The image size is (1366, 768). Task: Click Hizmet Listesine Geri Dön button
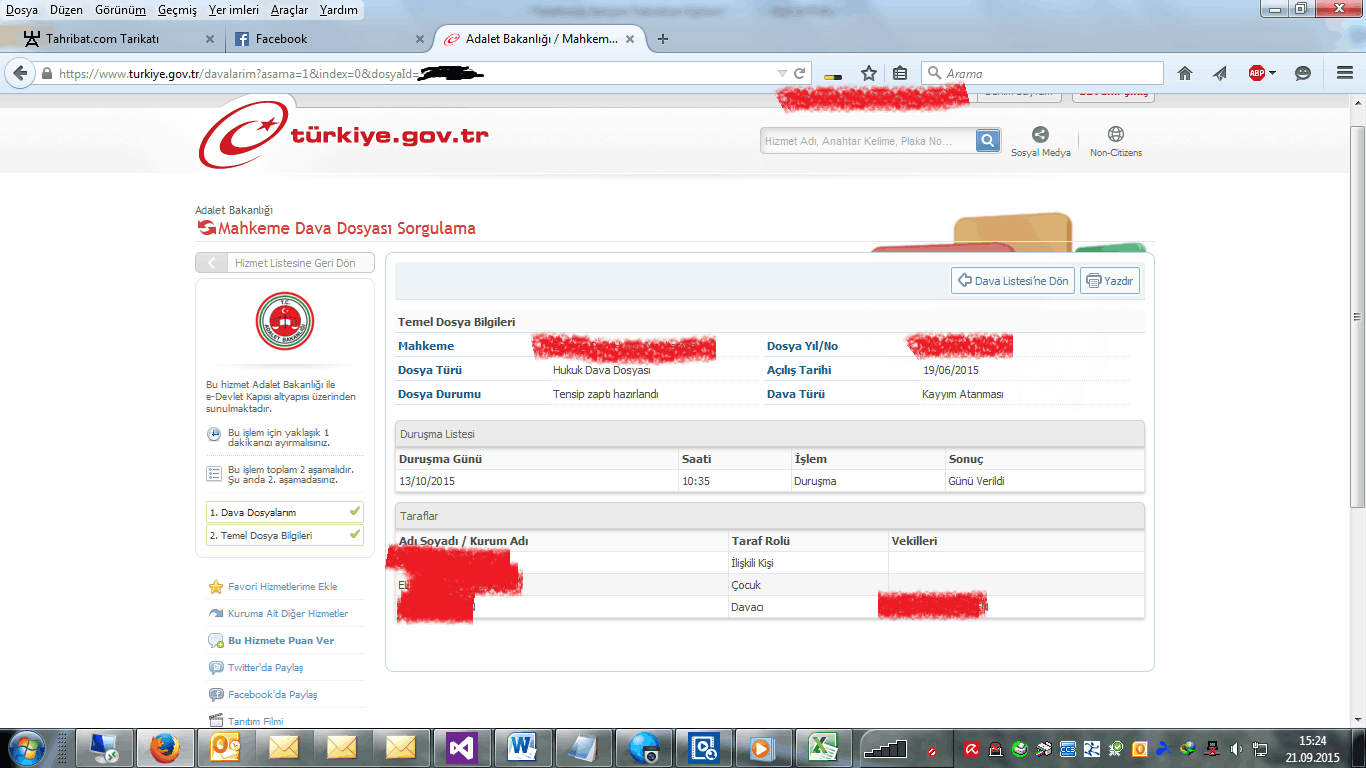pos(285,263)
